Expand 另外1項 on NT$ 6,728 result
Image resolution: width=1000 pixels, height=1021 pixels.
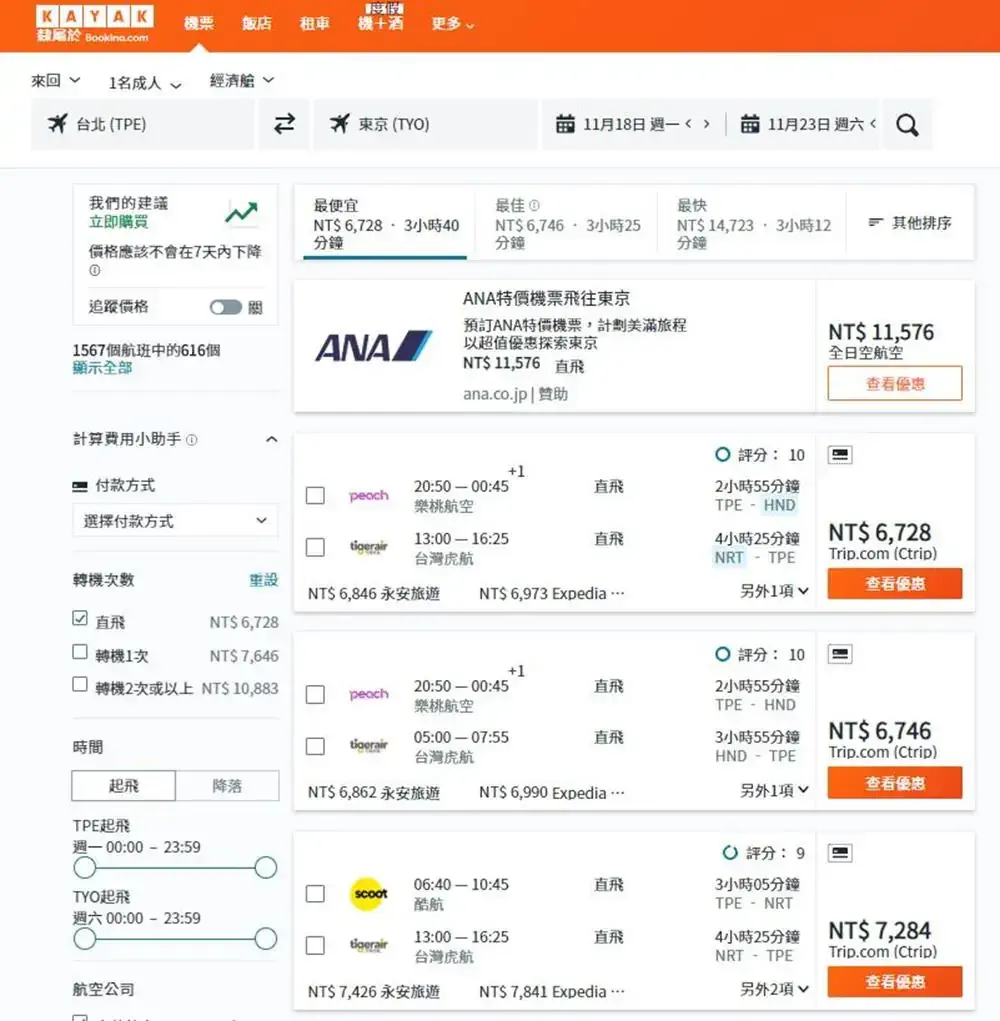pos(774,591)
